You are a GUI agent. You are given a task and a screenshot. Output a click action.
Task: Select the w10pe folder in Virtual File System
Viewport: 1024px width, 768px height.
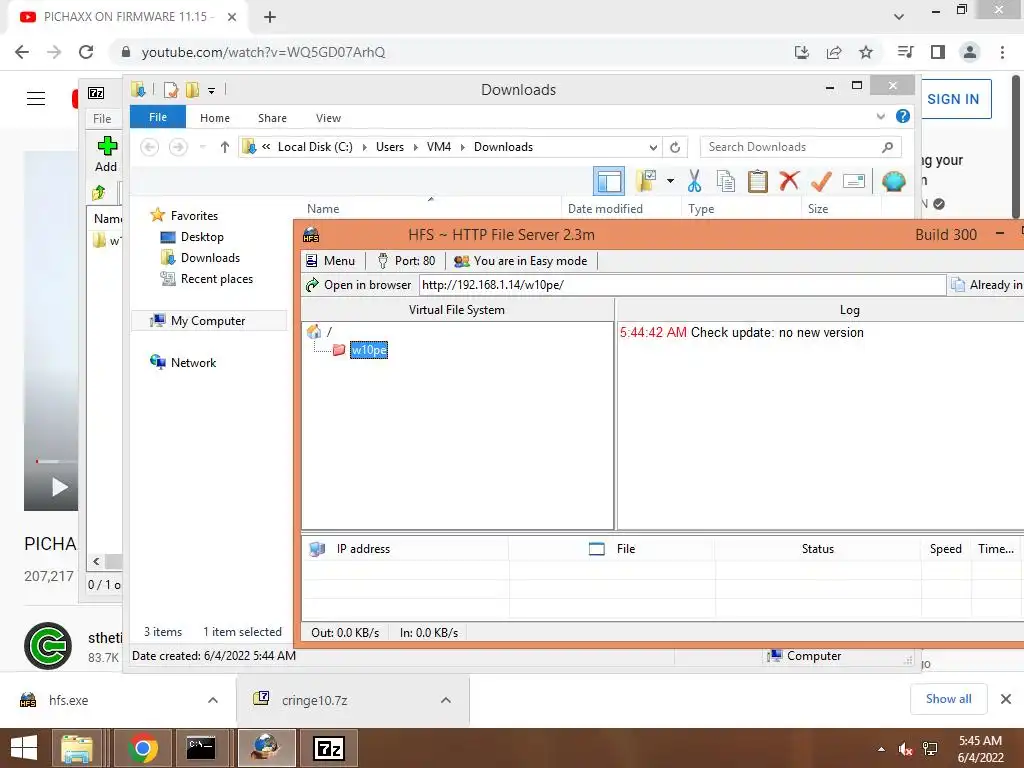[369, 350]
